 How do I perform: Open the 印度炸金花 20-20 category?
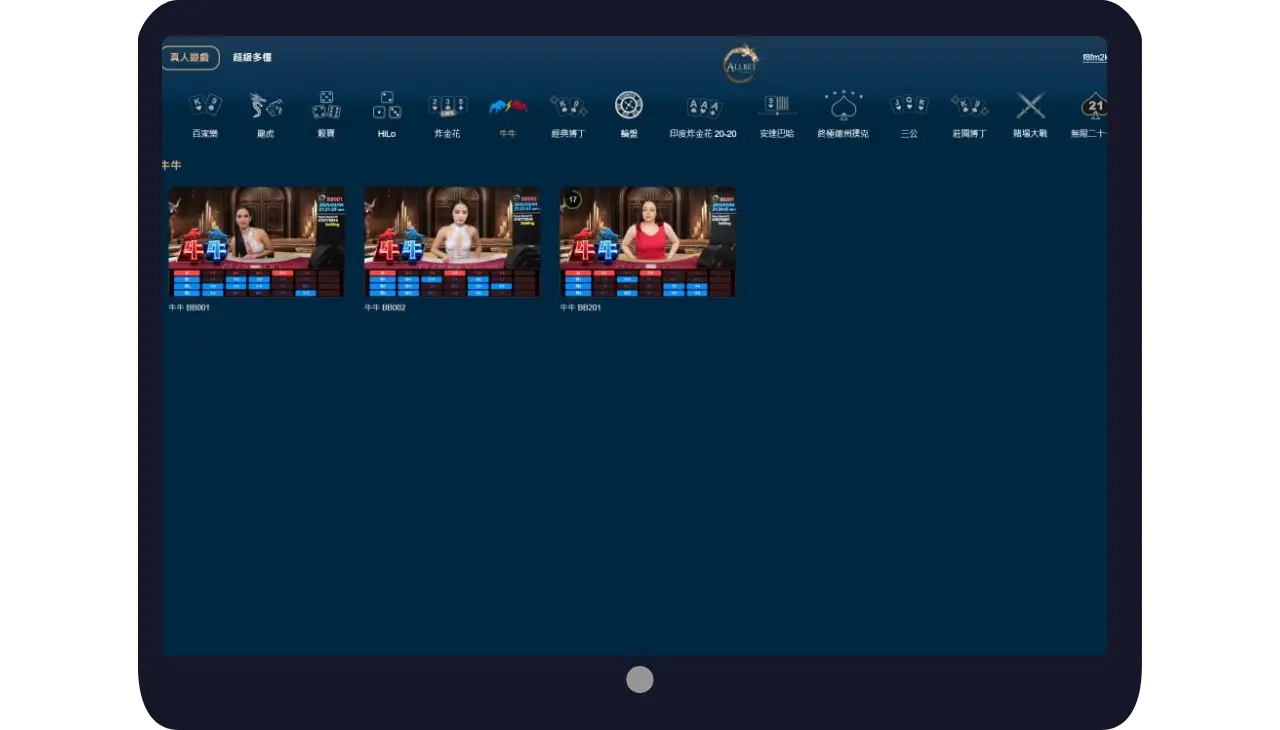pos(703,115)
